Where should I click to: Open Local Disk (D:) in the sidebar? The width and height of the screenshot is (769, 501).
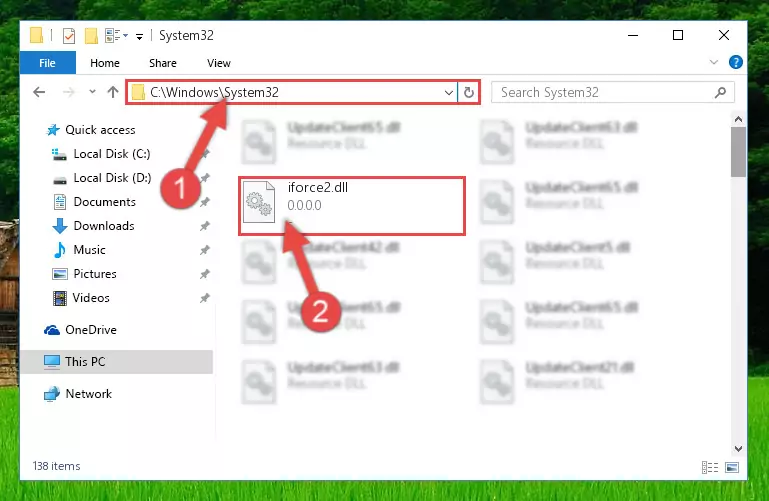point(112,178)
